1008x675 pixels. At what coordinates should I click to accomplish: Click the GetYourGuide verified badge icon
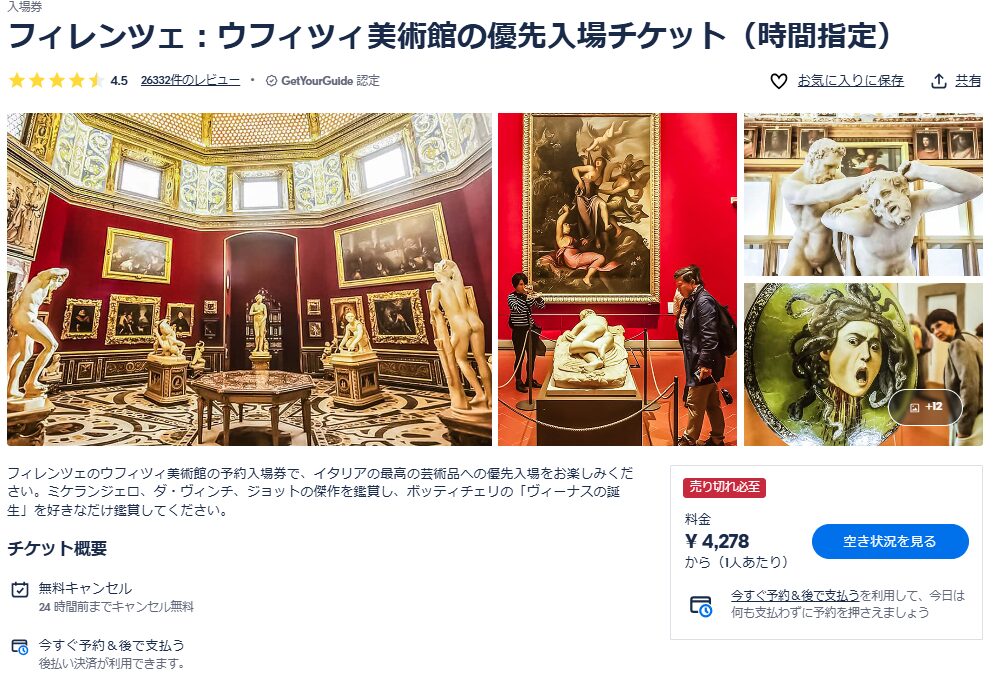pyautogui.click(x=271, y=81)
